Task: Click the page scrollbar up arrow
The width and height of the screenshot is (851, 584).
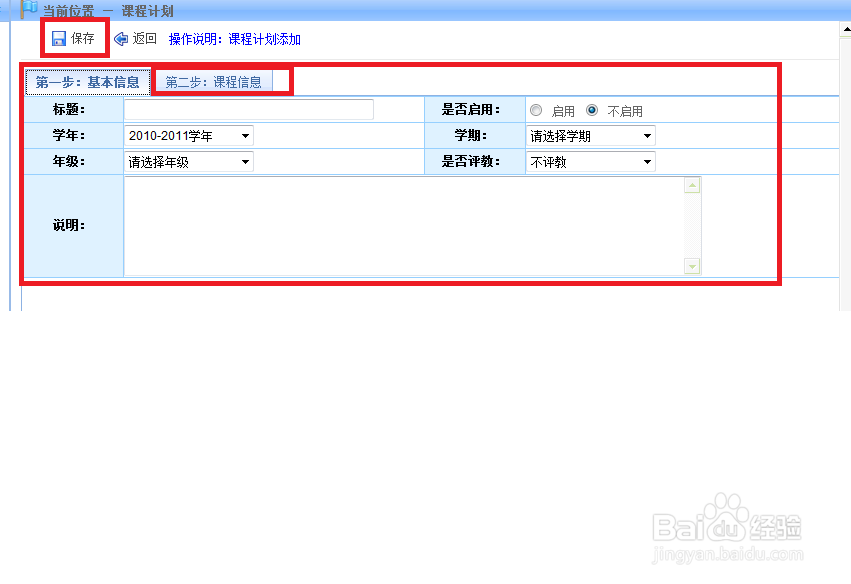Action: [x=846, y=29]
